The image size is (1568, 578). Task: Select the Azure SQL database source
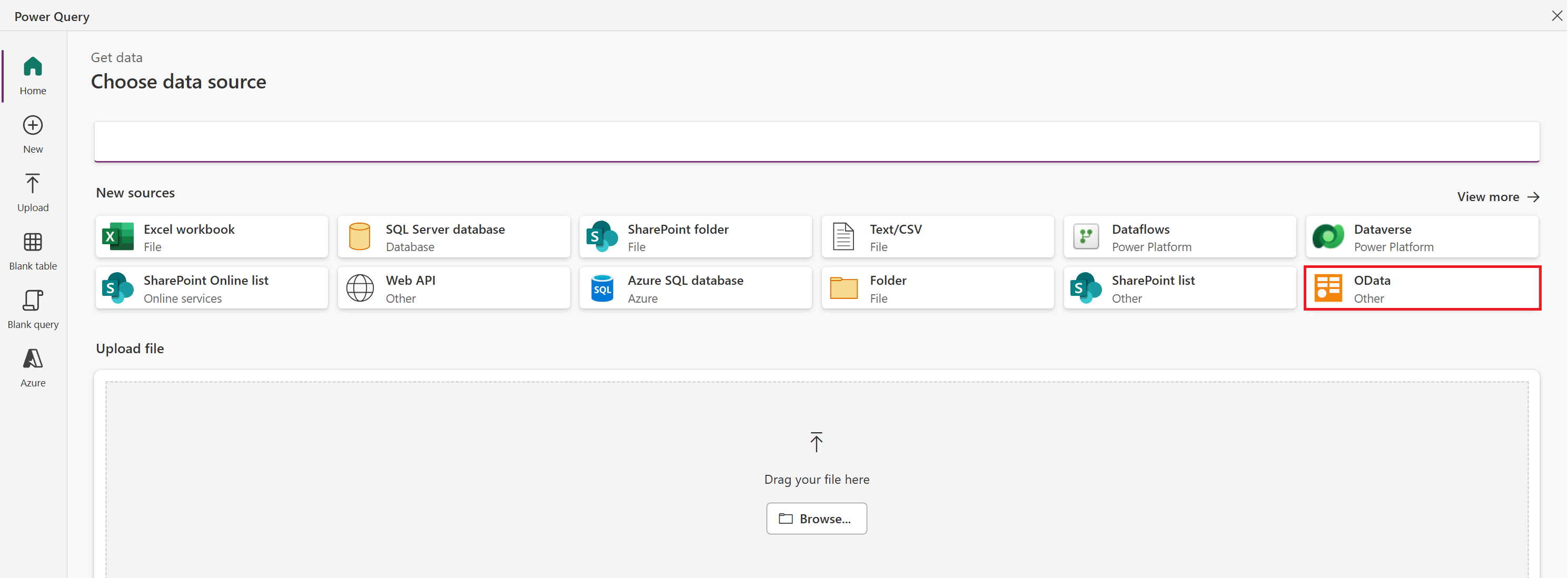click(696, 288)
